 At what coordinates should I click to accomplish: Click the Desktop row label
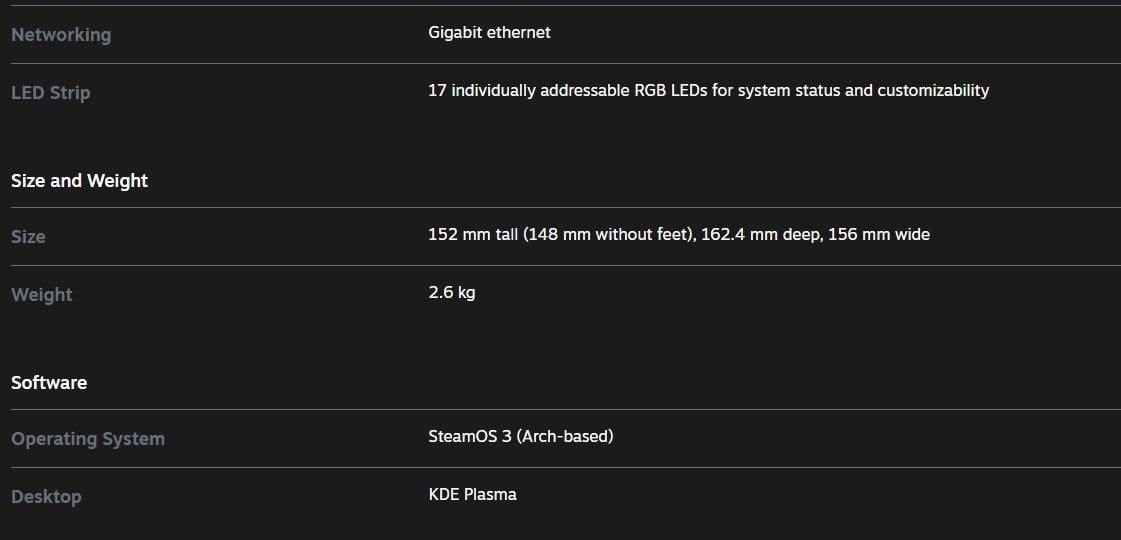click(46, 497)
